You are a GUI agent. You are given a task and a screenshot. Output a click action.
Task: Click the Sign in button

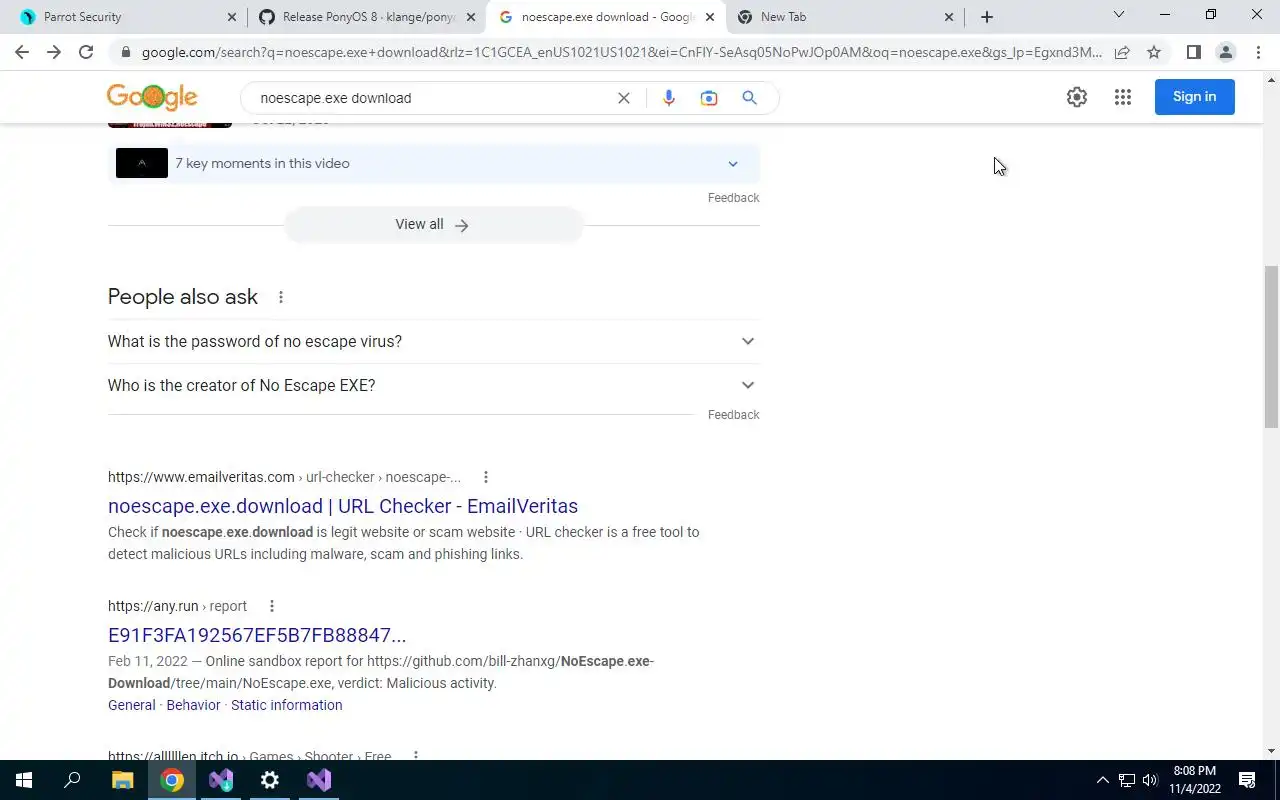tap(1194, 97)
